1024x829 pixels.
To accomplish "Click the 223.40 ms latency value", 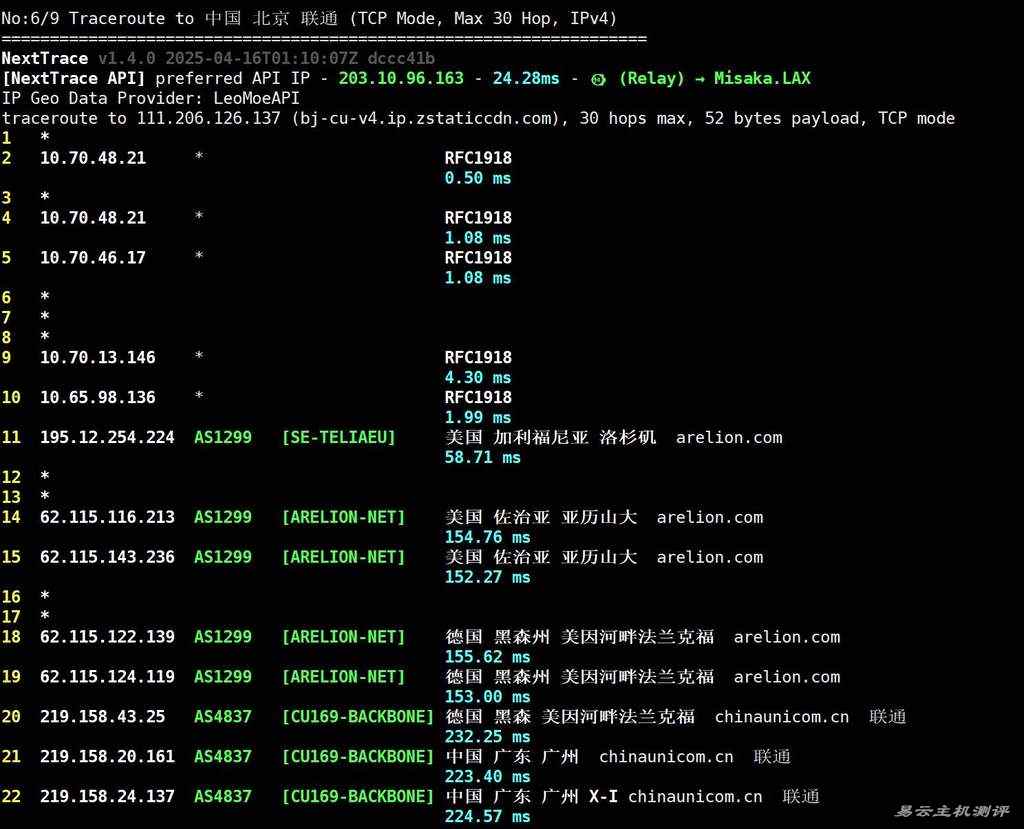I will coord(487,775).
